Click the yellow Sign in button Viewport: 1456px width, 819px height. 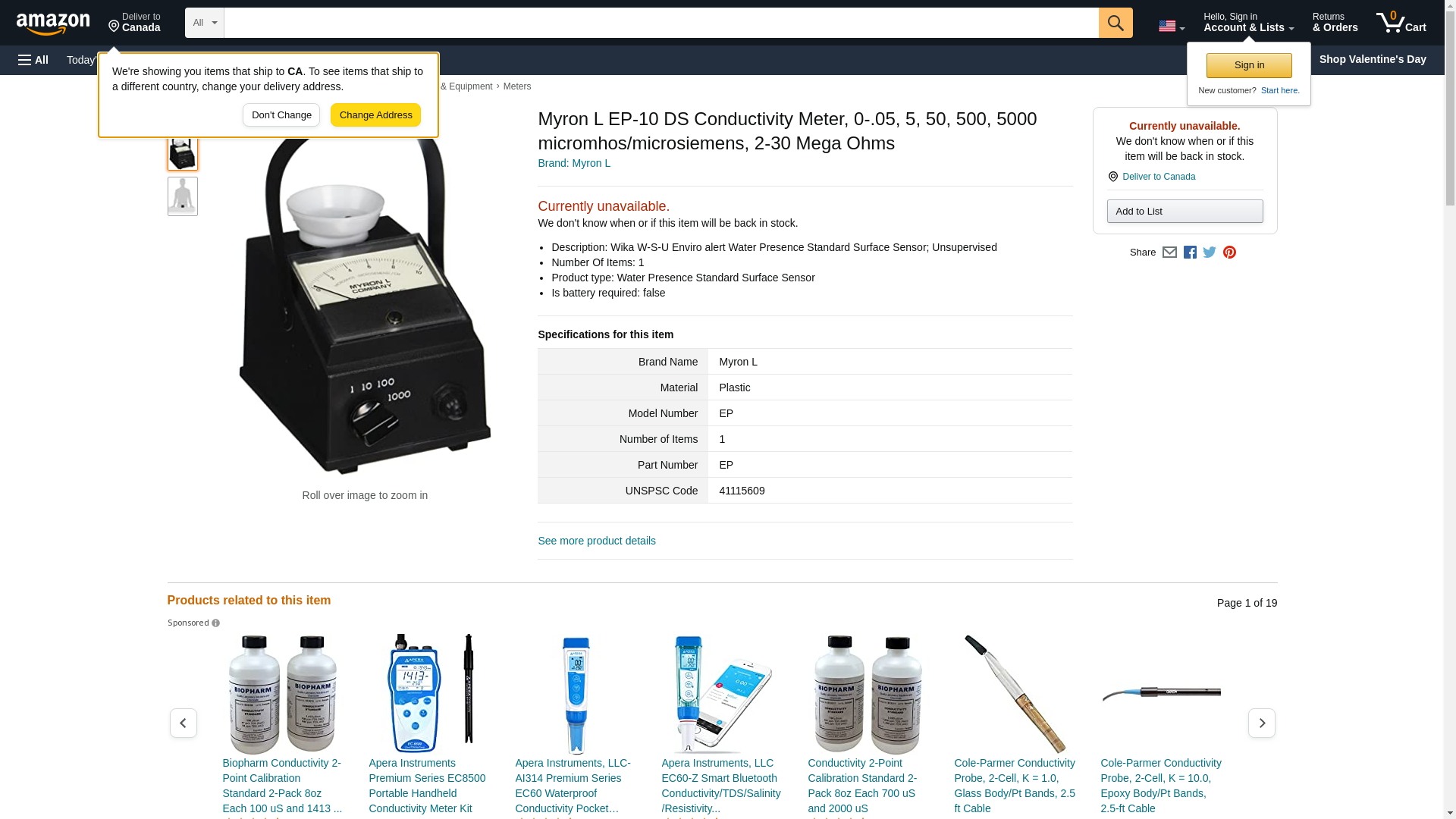pos(1249,65)
